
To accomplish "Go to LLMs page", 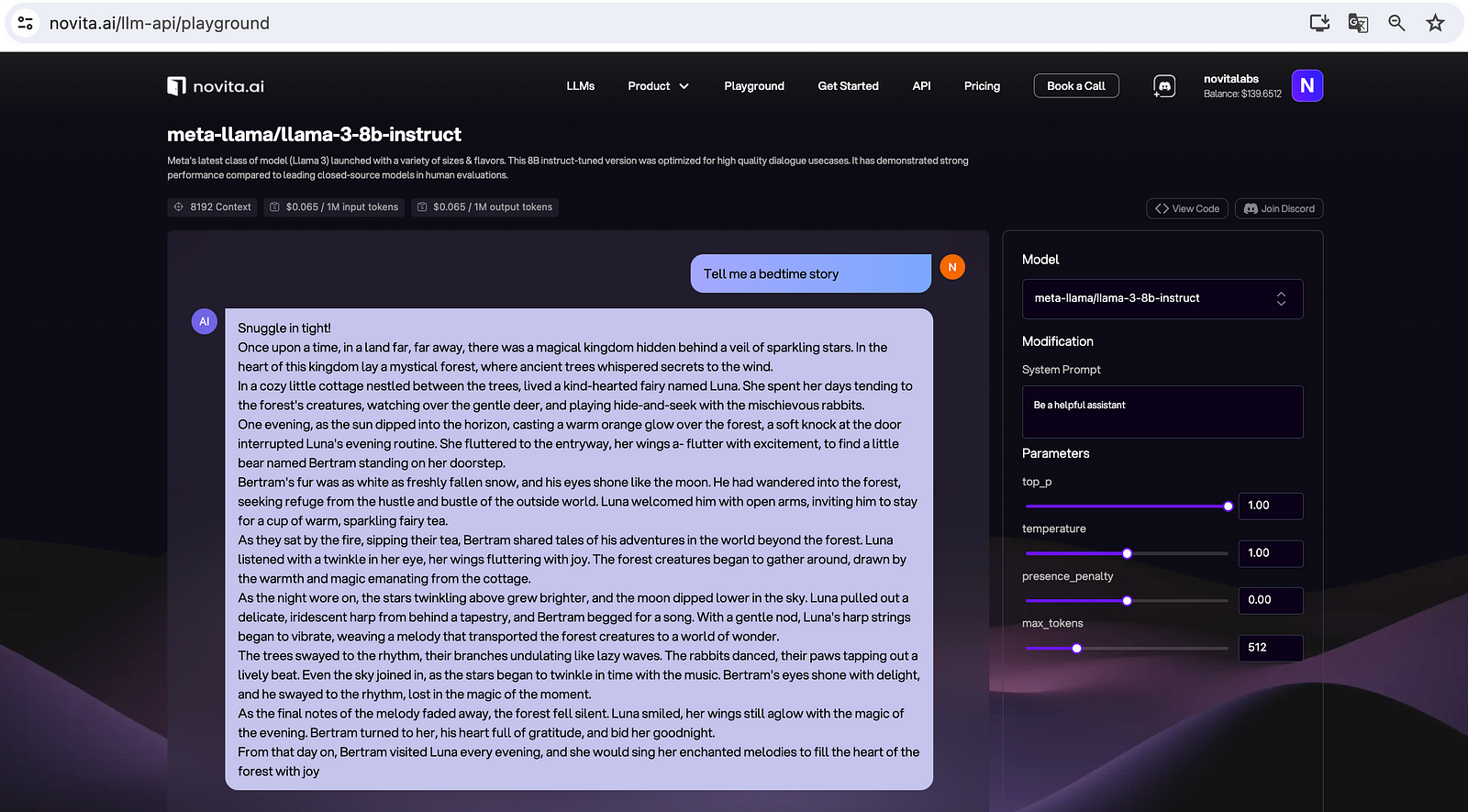I will [x=581, y=86].
